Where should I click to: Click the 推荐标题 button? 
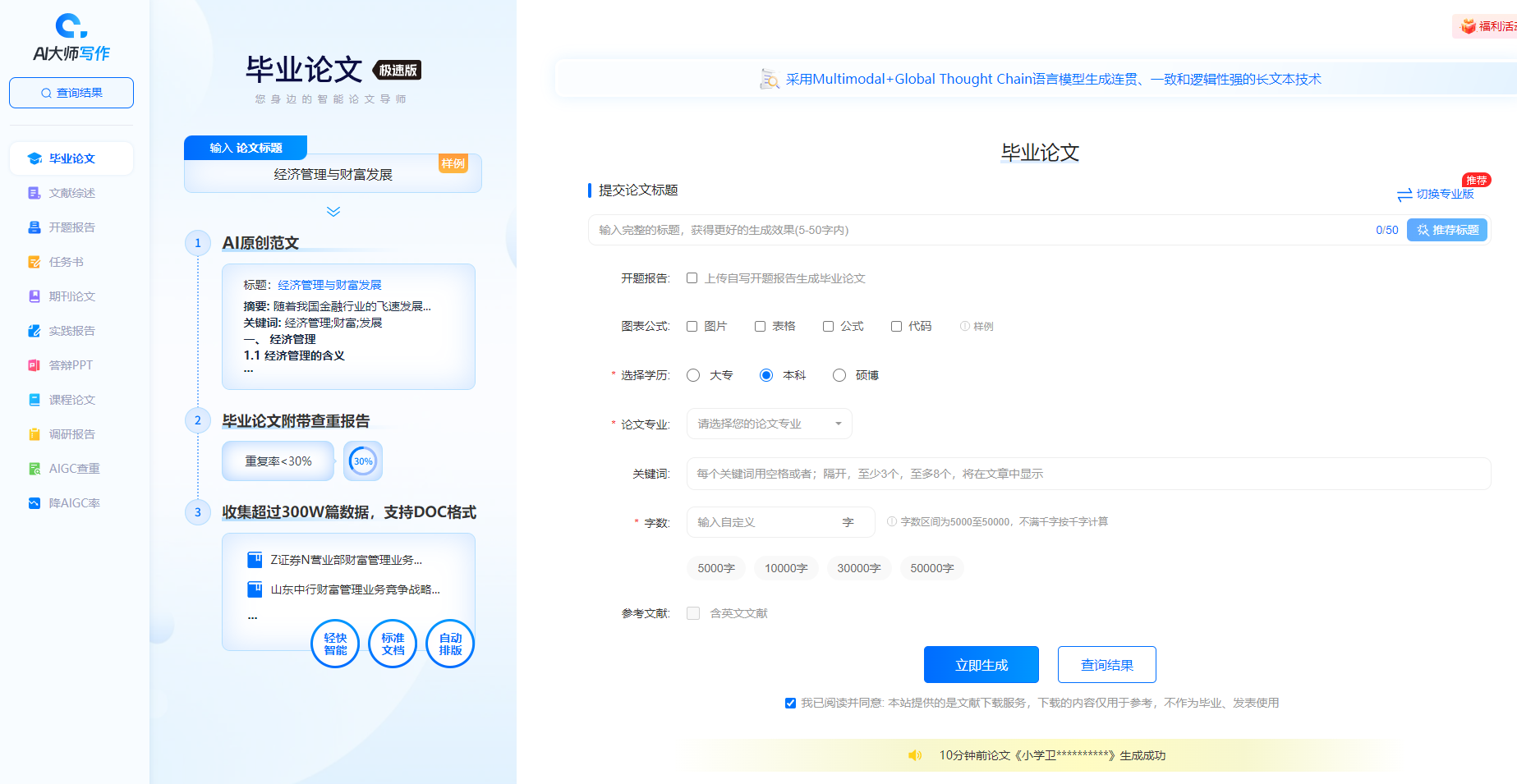tap(1447, 230)
